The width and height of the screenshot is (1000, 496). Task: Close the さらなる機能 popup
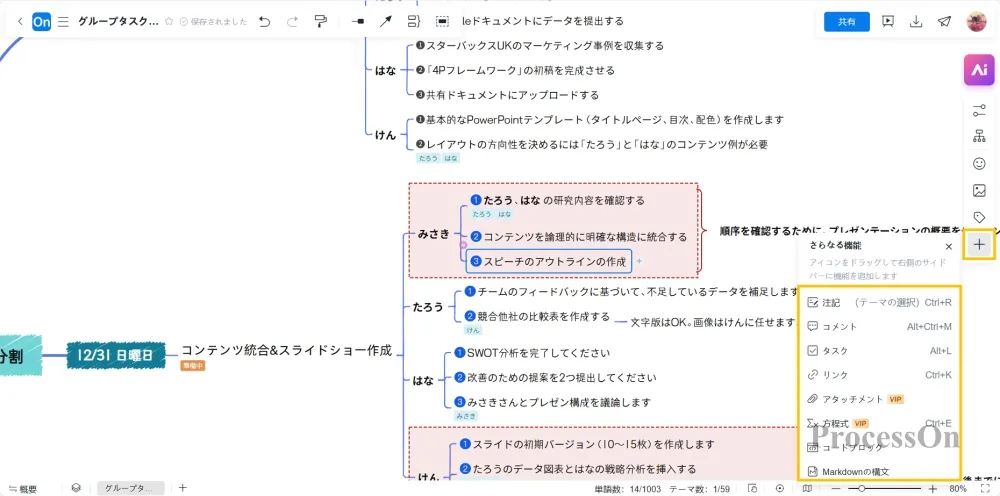click(x=948, y=245)
